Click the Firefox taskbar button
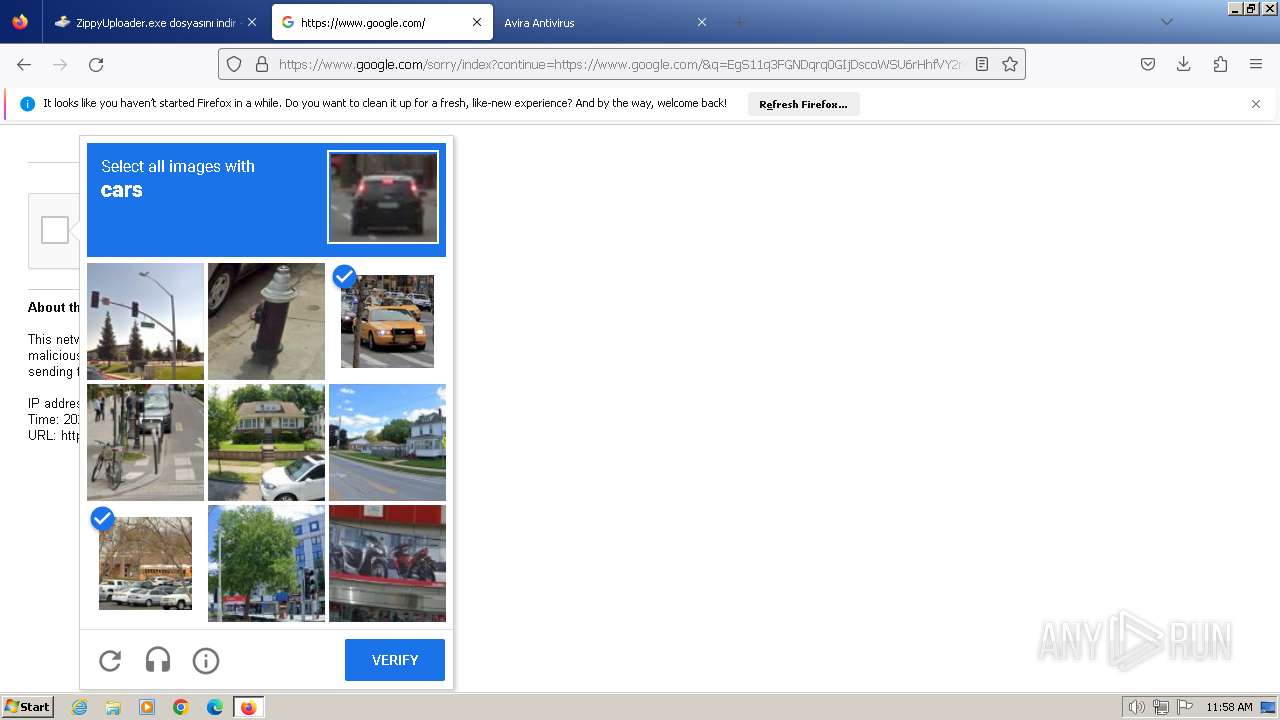The image size is (1280, 720). pyautogui.click(x=248, y=707)
